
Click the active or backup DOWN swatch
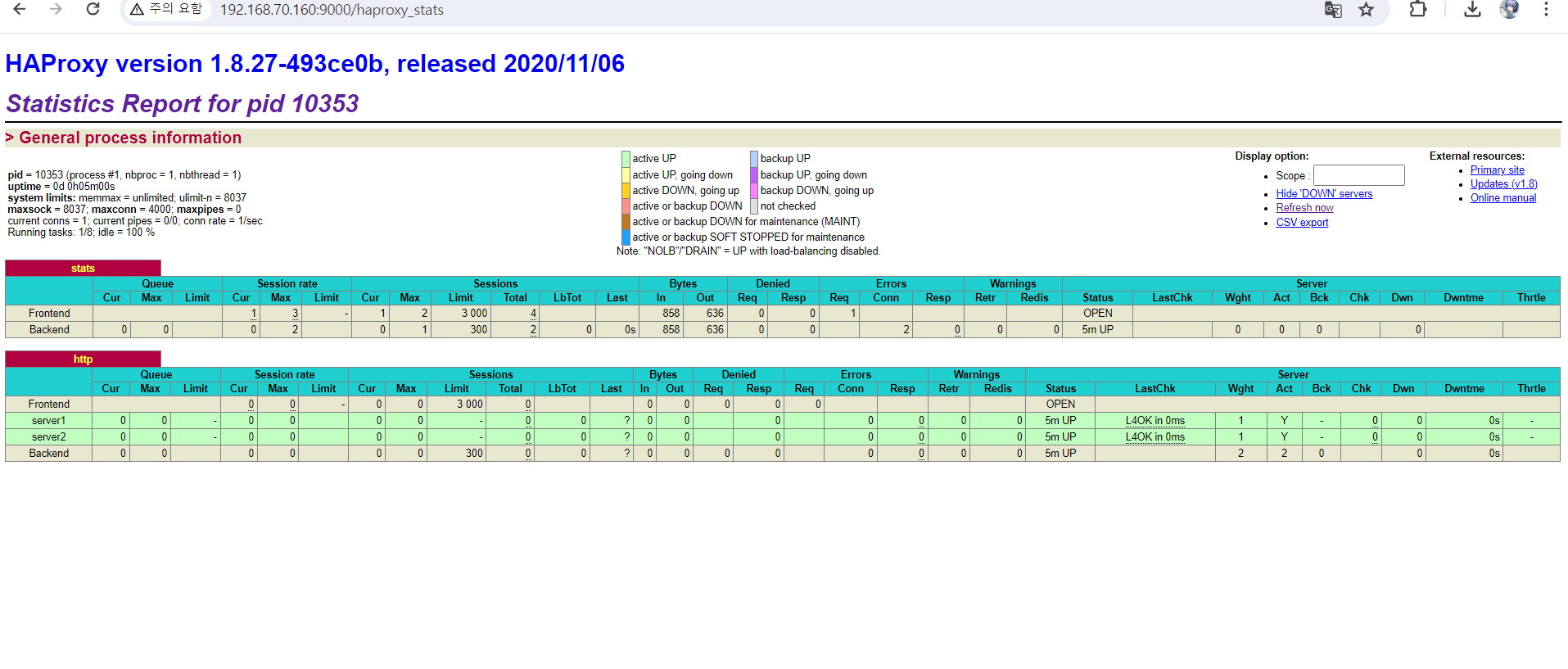626,206
